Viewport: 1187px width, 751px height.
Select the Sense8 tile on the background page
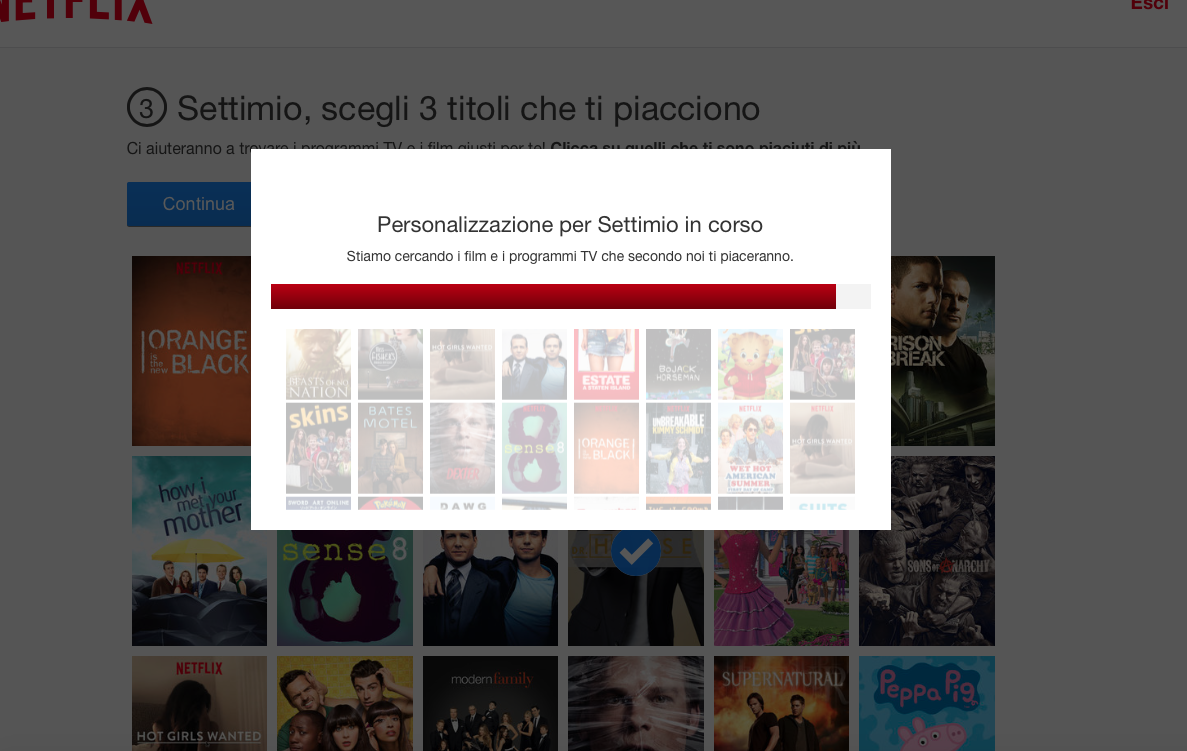[x=345, y=587]
